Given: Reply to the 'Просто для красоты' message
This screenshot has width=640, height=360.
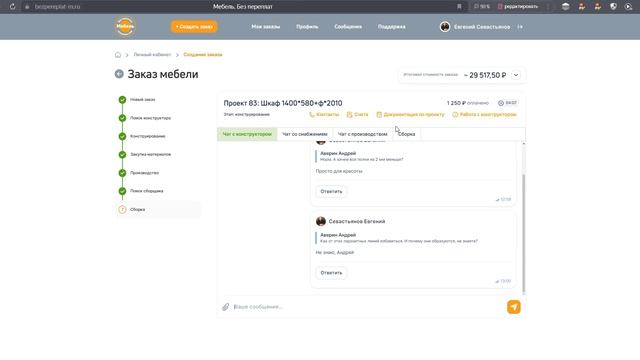Looking at the screenshot, I should (x=331, y=191).
